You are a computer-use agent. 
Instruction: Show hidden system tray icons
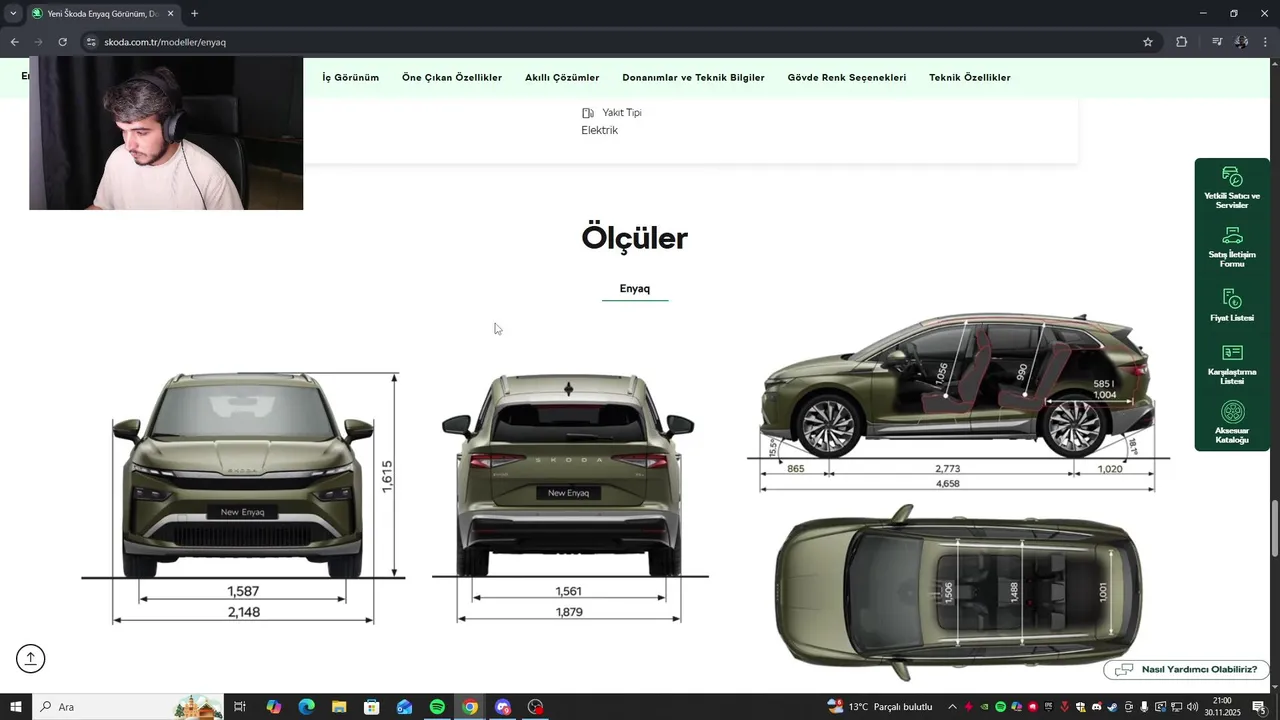pyautogui.click(x=952, y=707)
